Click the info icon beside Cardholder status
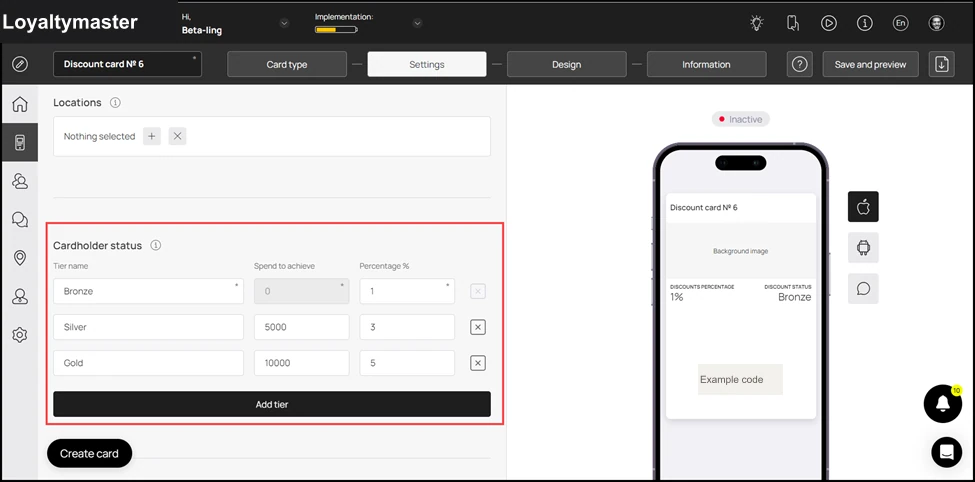975x482 pixels. coord(156,246)
